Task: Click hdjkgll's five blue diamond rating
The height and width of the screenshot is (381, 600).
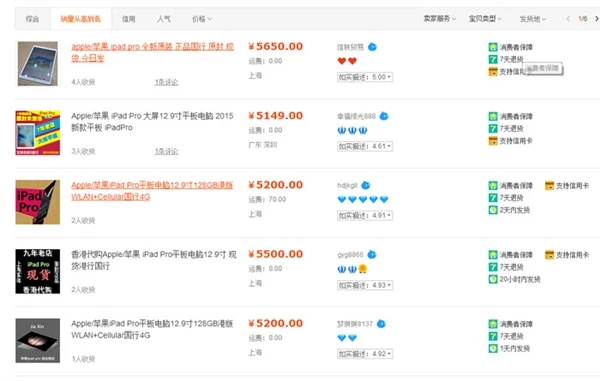Action: point(363,199)
